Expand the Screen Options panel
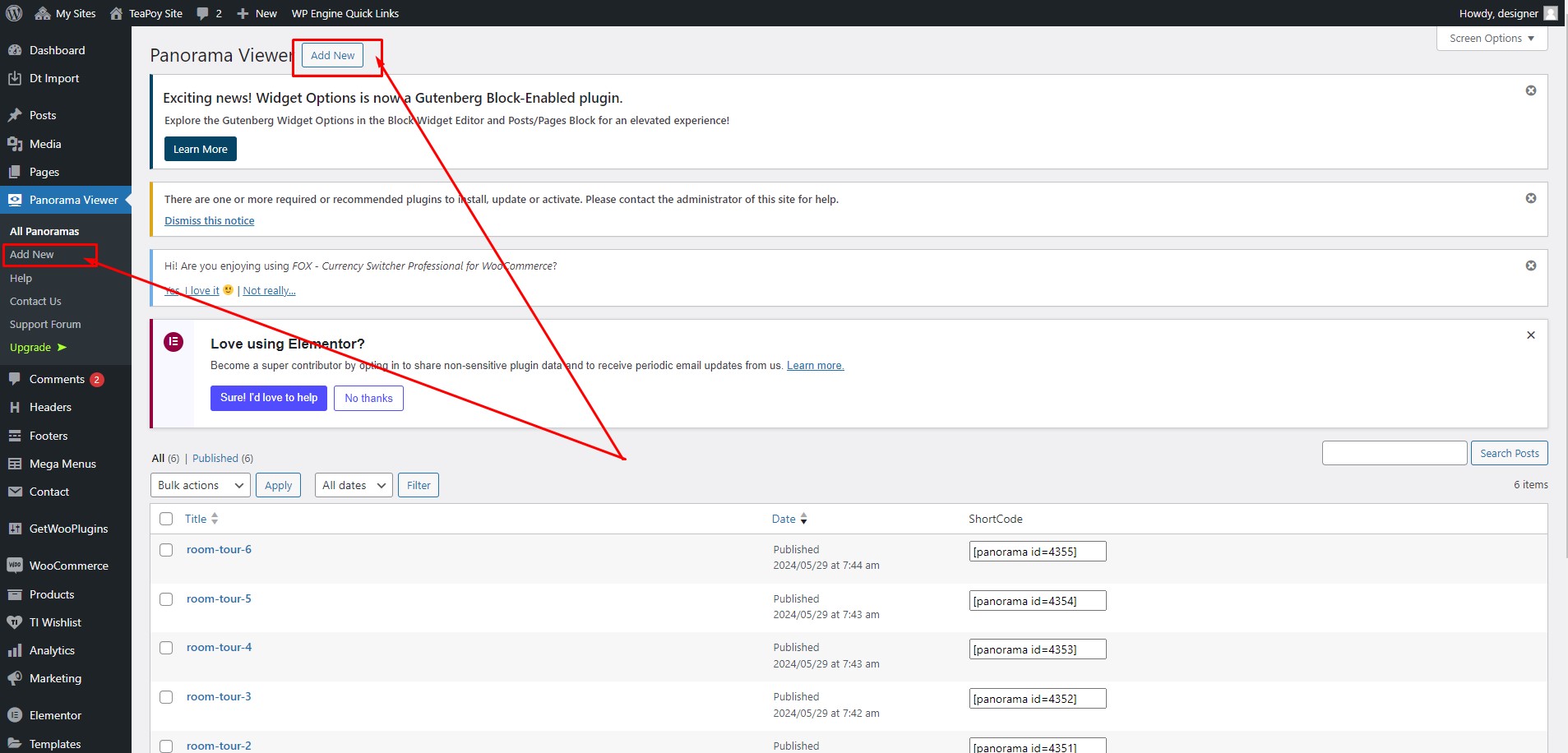Image resolution: width=1568 pixels, height=753 pixels. point(1492,39)
